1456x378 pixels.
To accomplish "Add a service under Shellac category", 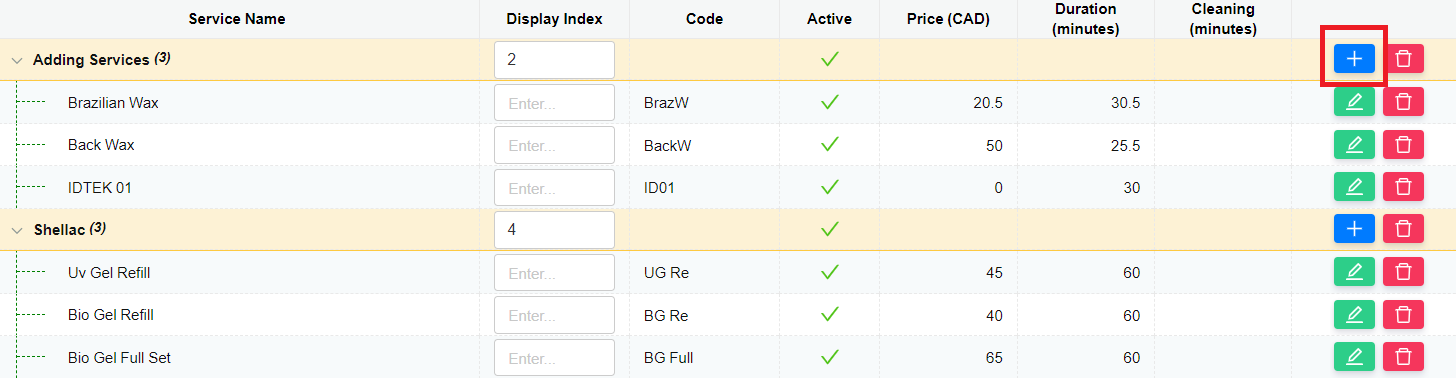I will pos(1354,229).
